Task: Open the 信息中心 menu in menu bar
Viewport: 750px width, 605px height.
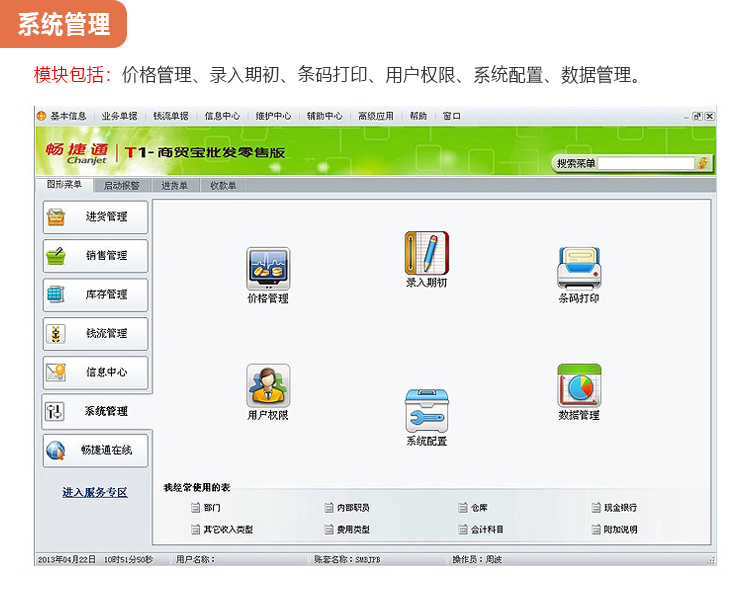Action: point(222,116)
